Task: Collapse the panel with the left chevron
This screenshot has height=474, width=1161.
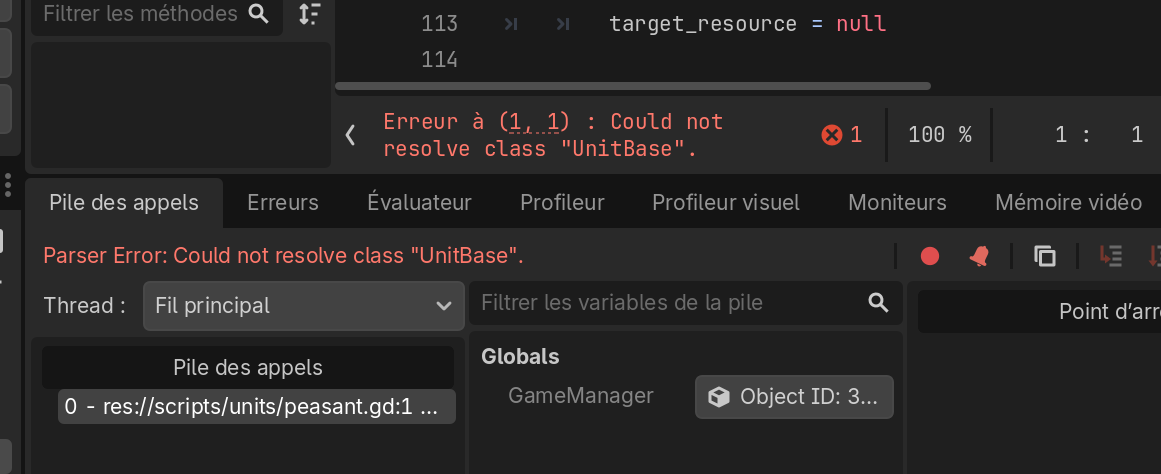Action: pos(350,134)
